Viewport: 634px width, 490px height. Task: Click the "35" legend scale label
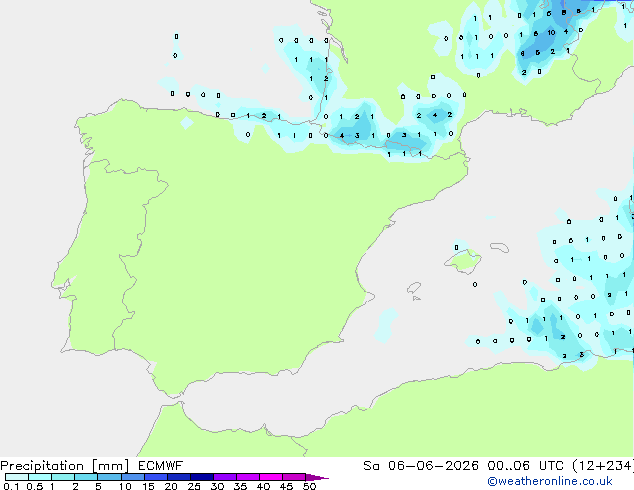240,486
